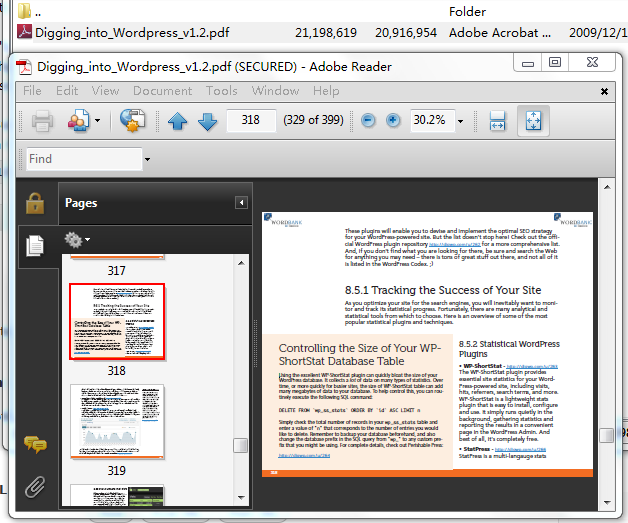
Task: Click the document view scrollbar handle
Action: click(606, 435)
